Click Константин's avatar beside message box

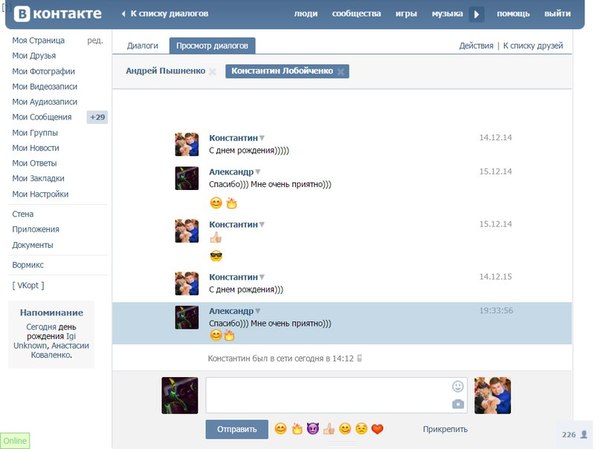point(493,395)
